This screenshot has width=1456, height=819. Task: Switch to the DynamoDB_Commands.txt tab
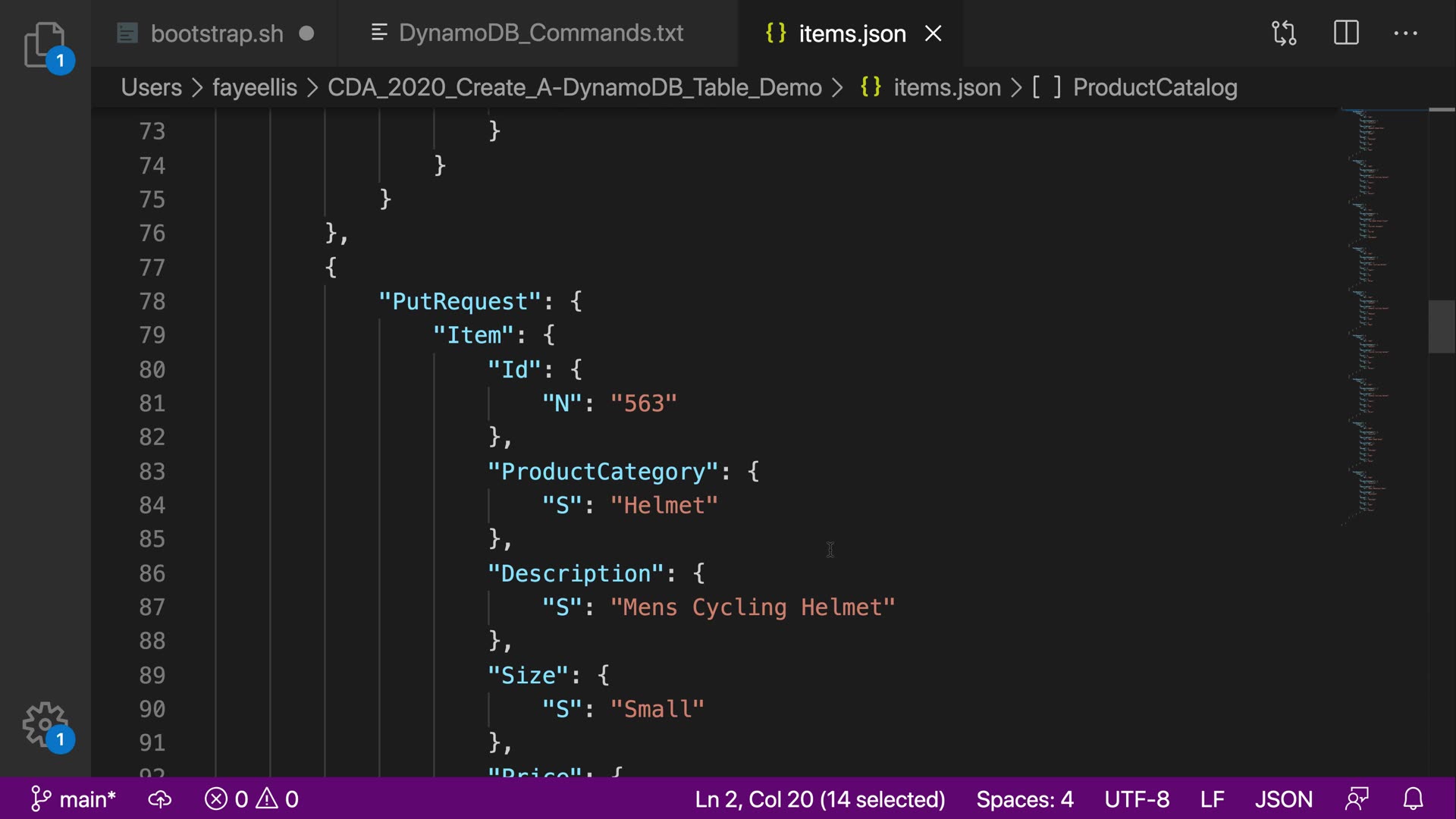(x=540, y=33)
